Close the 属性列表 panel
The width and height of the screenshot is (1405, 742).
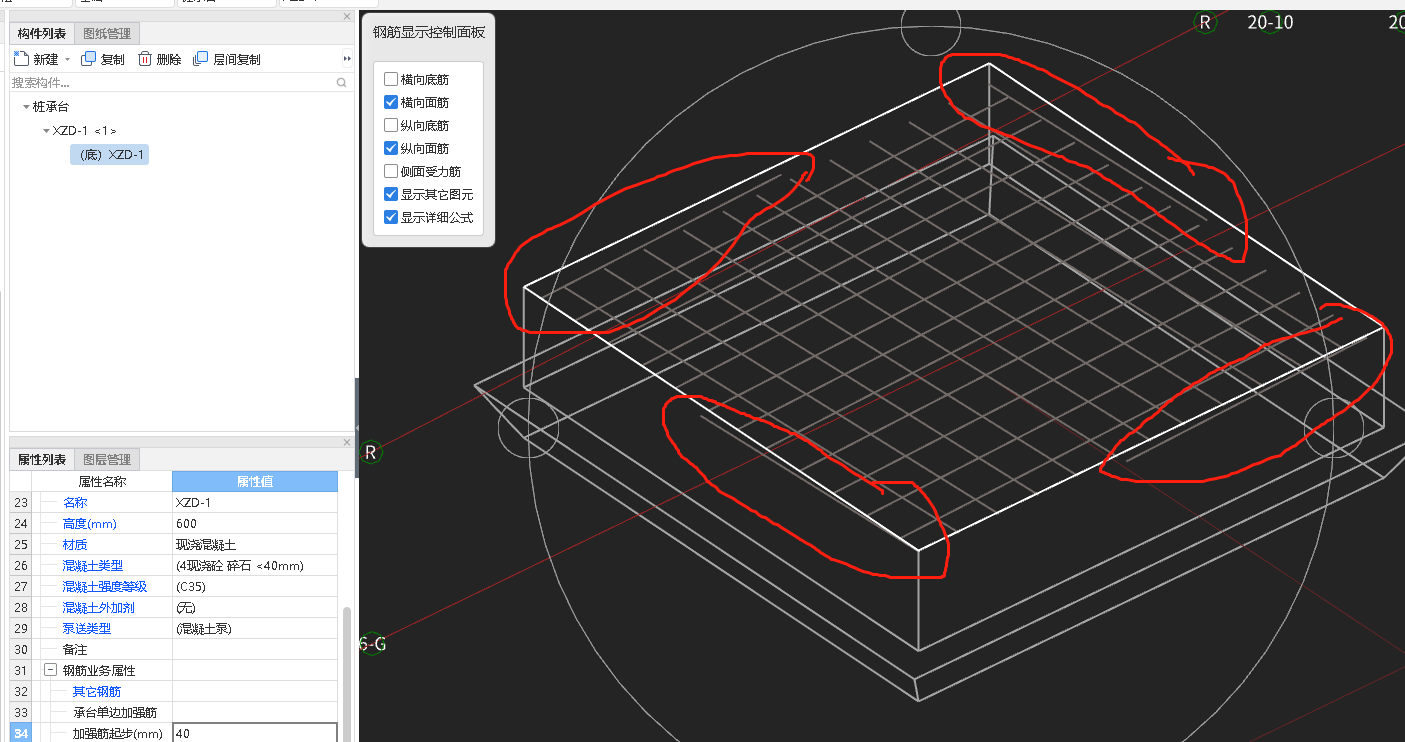tap(347, 442)
